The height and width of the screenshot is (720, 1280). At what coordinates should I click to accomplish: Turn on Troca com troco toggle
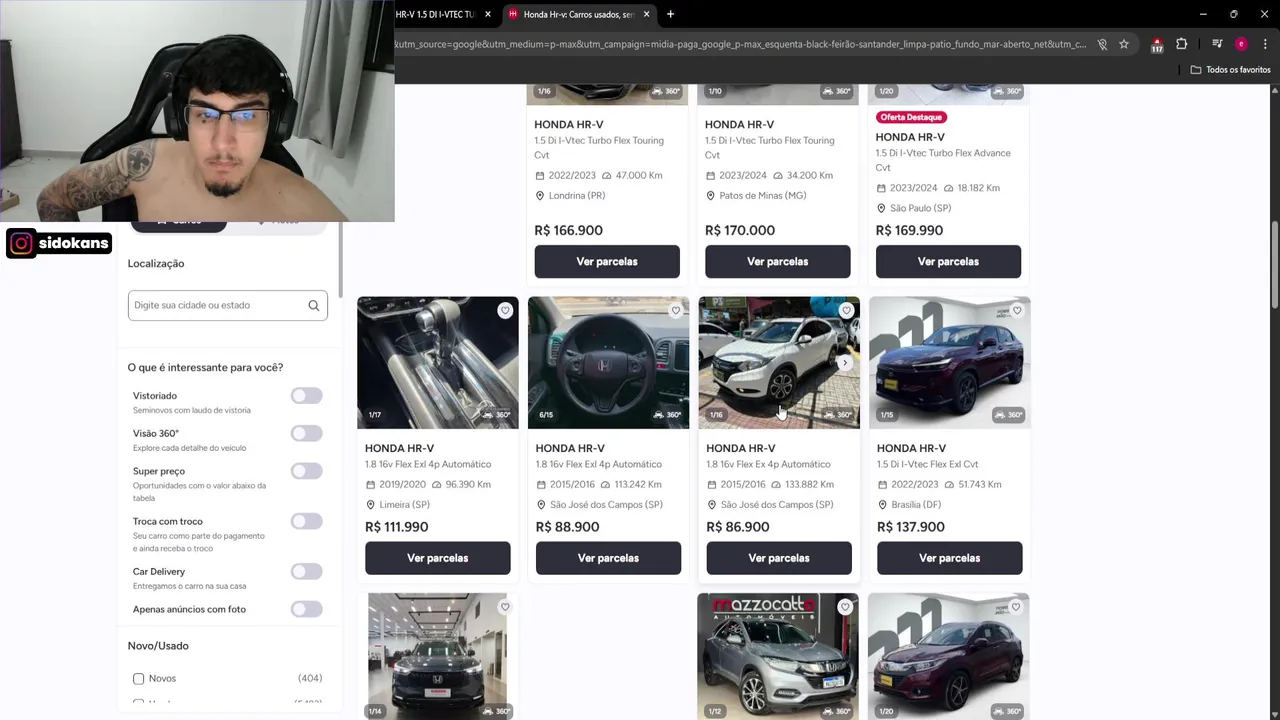pyautogui.click(x=307, y=521)
